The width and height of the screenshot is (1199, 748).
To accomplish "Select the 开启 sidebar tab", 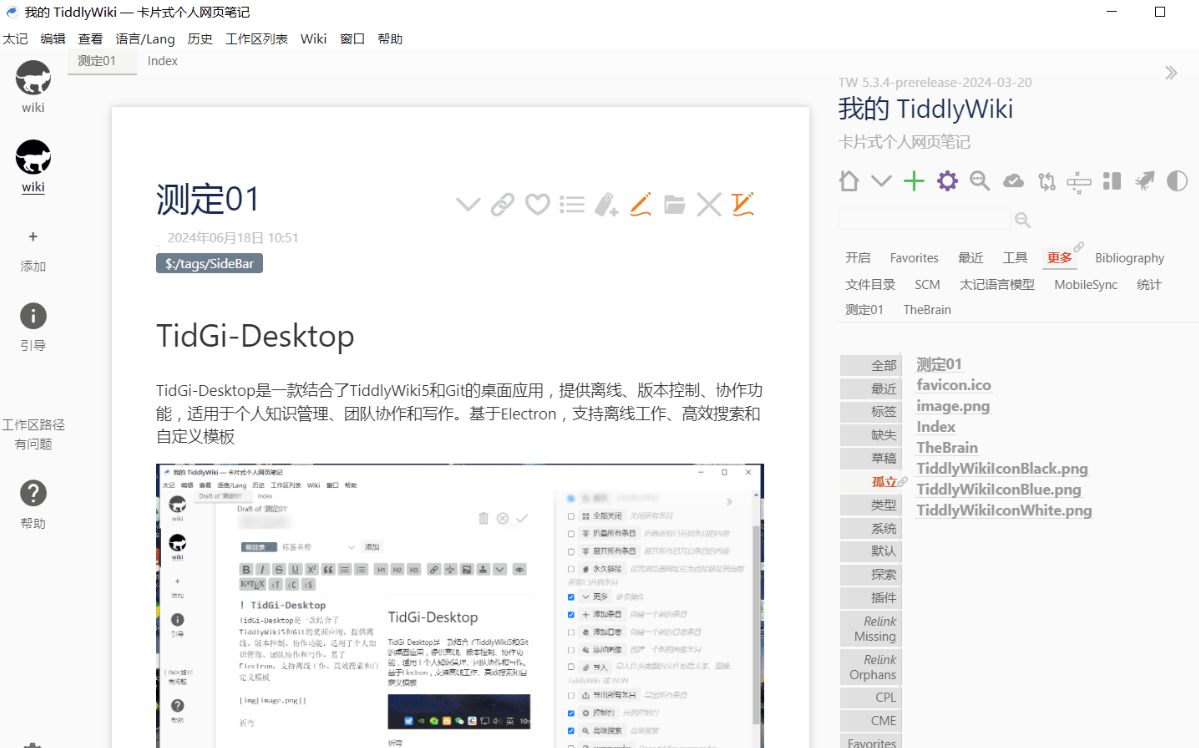I will pyautogui.click(x=858, y=258).
